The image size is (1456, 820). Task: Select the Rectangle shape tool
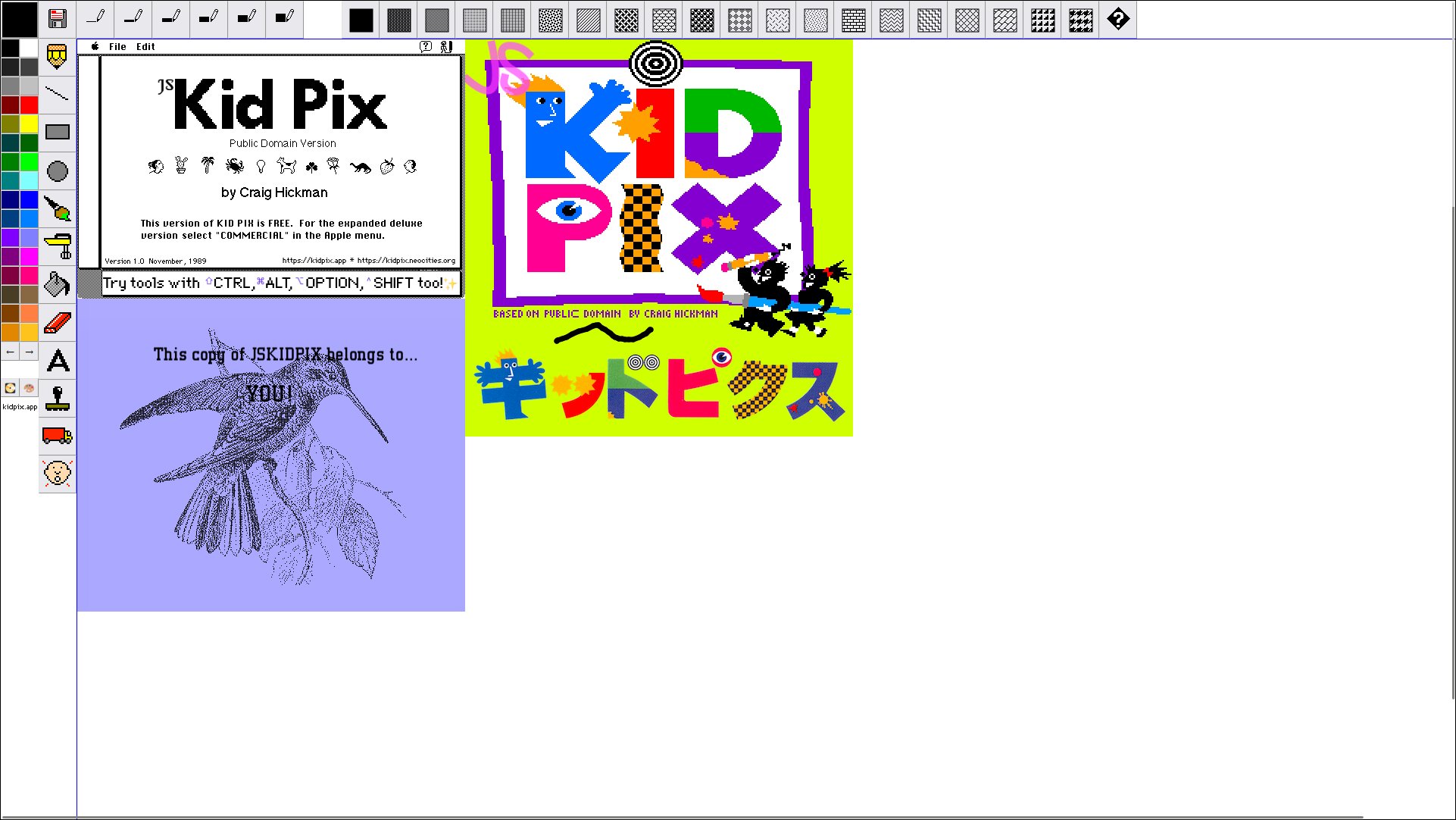click(x=58, y=133)
